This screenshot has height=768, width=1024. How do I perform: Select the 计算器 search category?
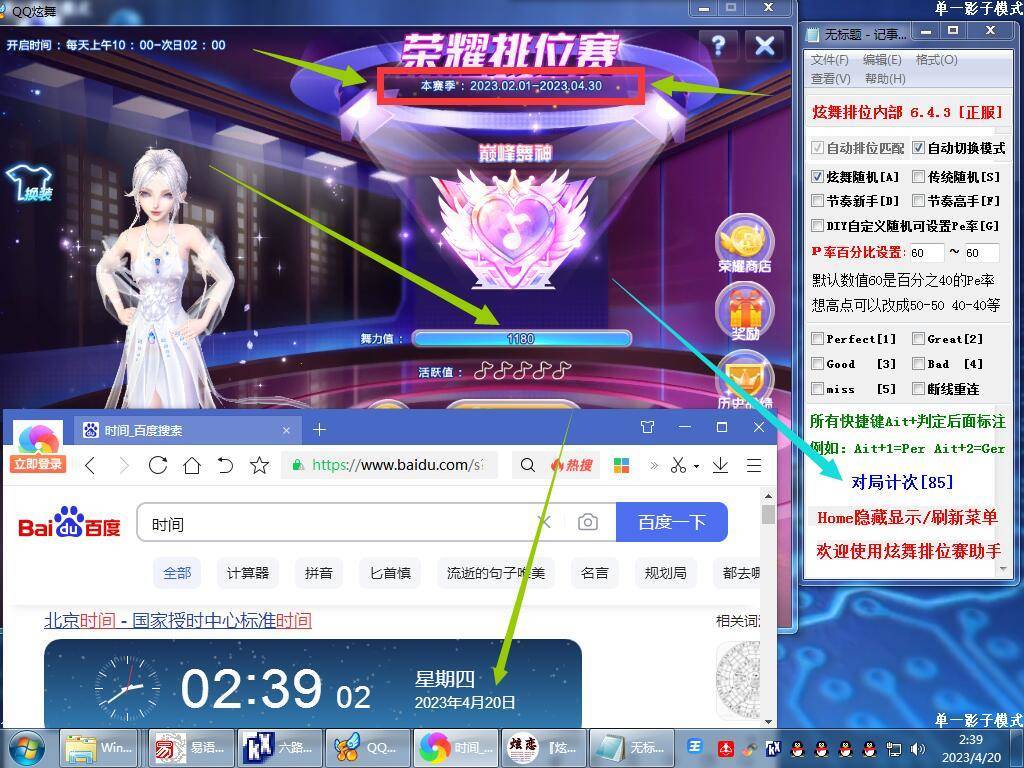pos(248,573)
